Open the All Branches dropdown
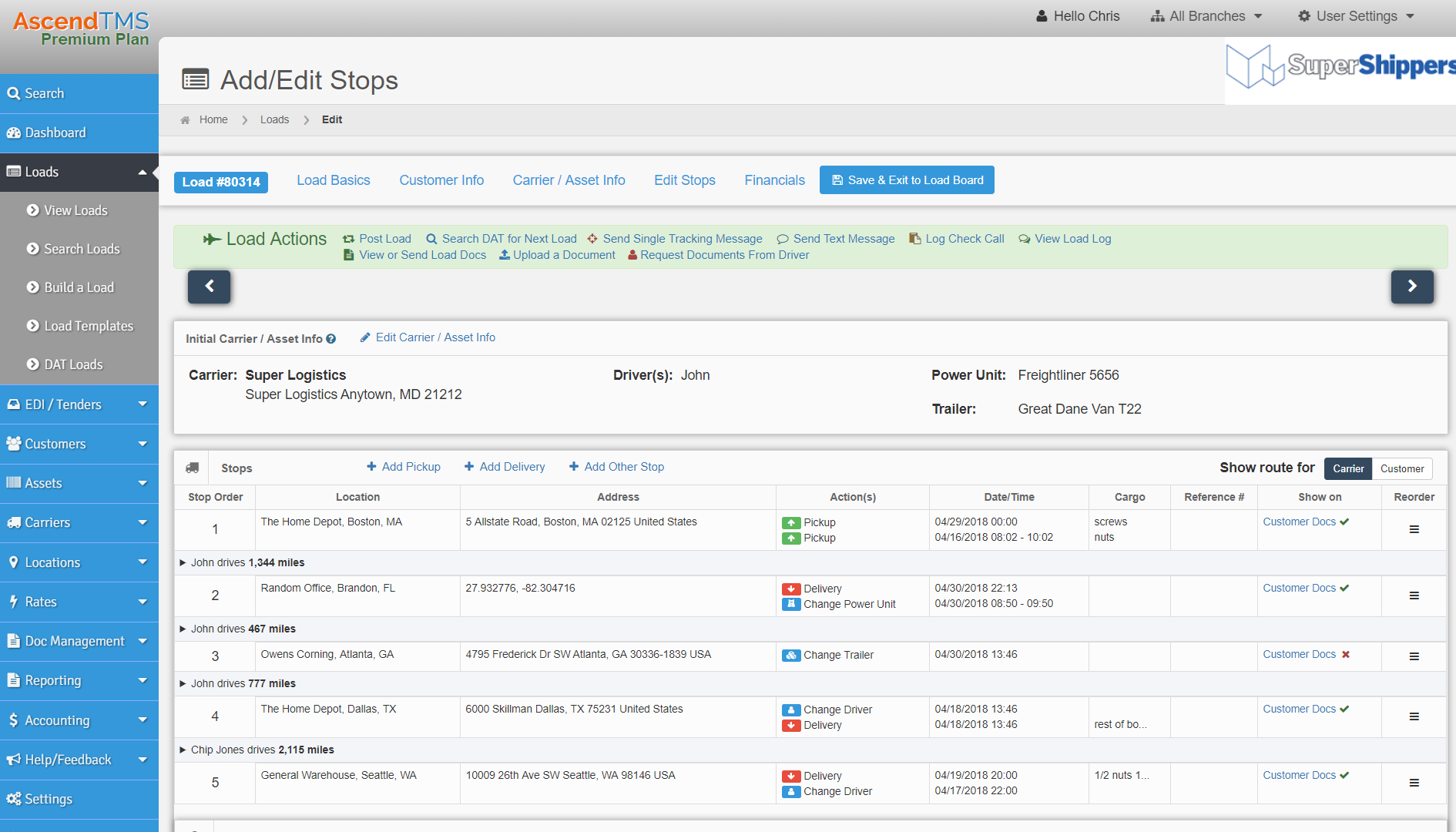 pos(1206,16)
